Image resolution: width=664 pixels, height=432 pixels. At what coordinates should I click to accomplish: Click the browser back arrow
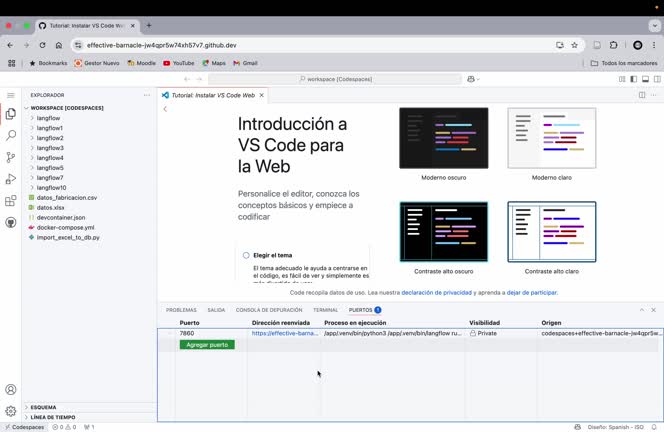(x=10, y=45)
